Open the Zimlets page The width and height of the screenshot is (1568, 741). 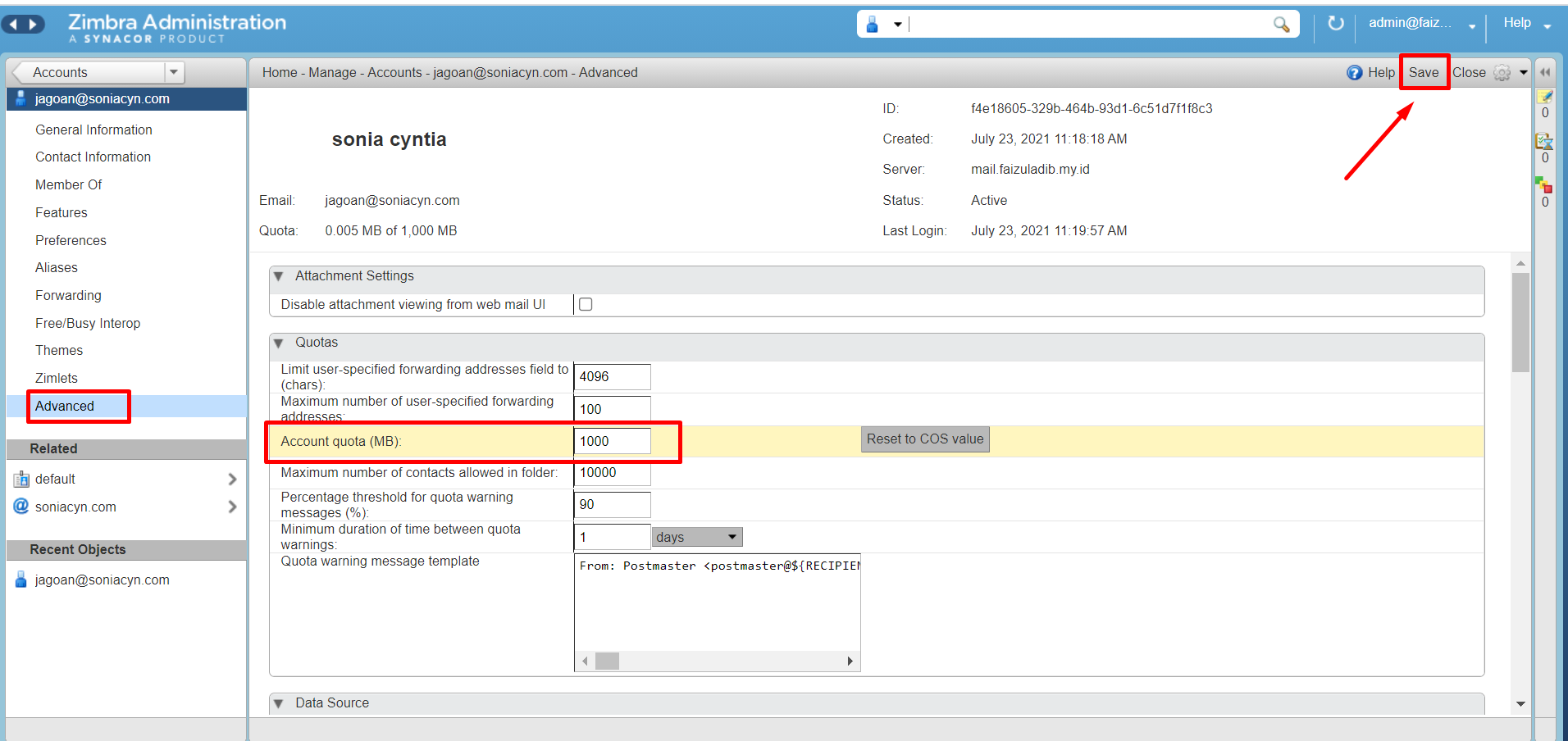(x=56, y=378)
